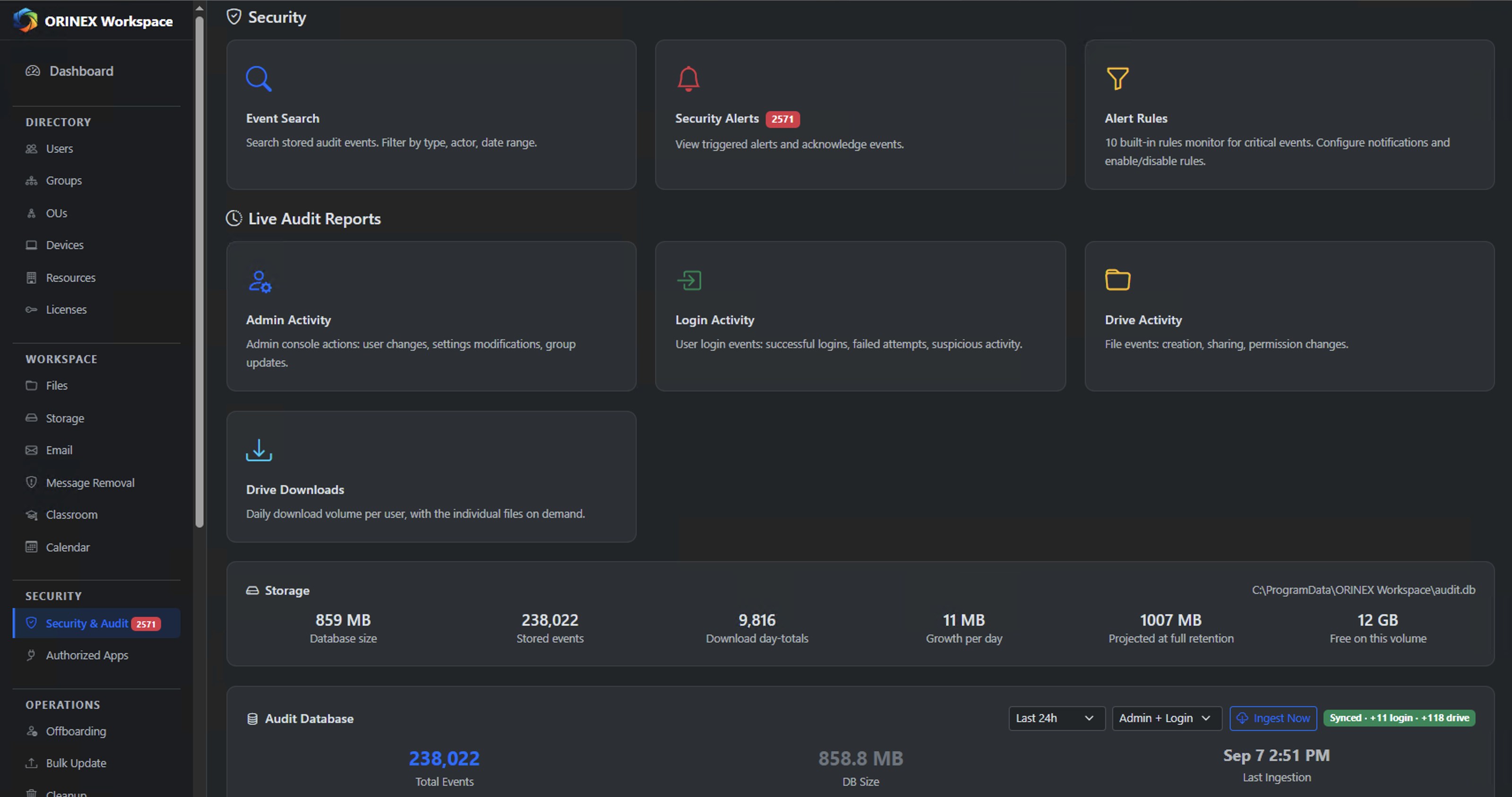
Task: Open the Login Activity report title
Action: [714, 320]
